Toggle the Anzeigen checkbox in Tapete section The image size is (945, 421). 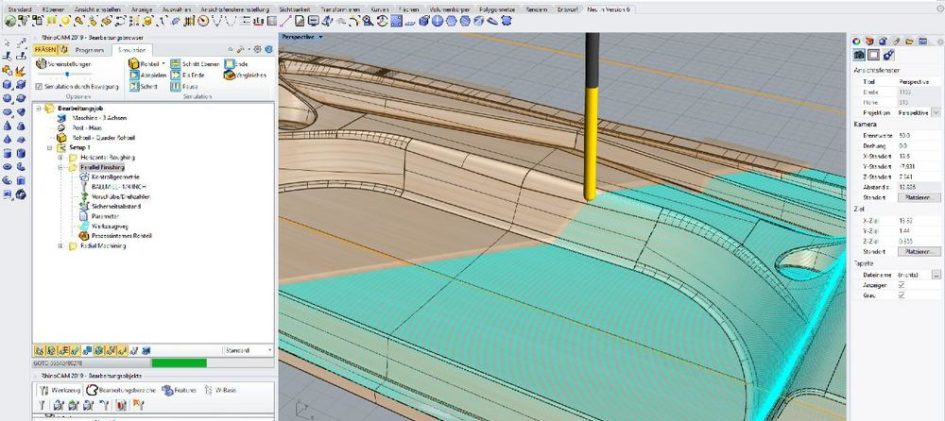tap(901, 284)
